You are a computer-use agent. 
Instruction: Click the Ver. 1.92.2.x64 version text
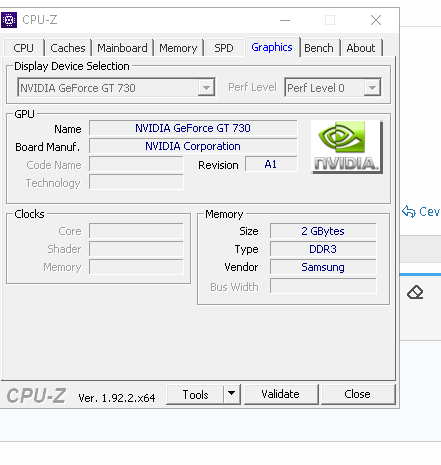(x=117, y=398)
